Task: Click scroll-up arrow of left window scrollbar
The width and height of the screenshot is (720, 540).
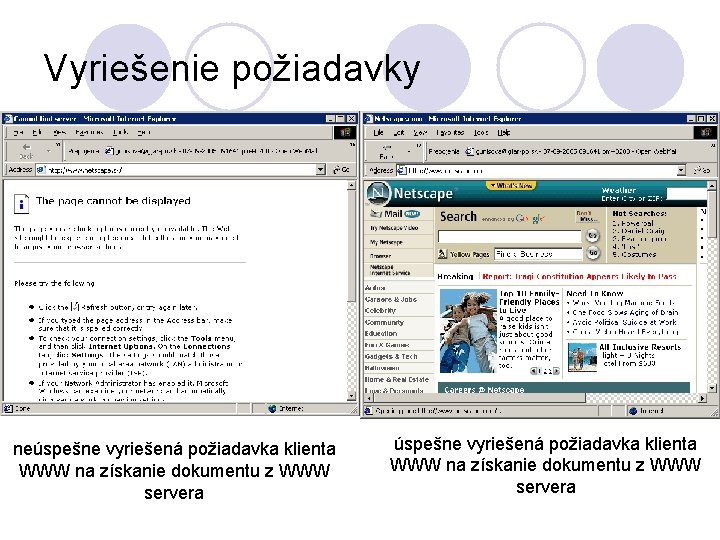Action: [351, 186]
